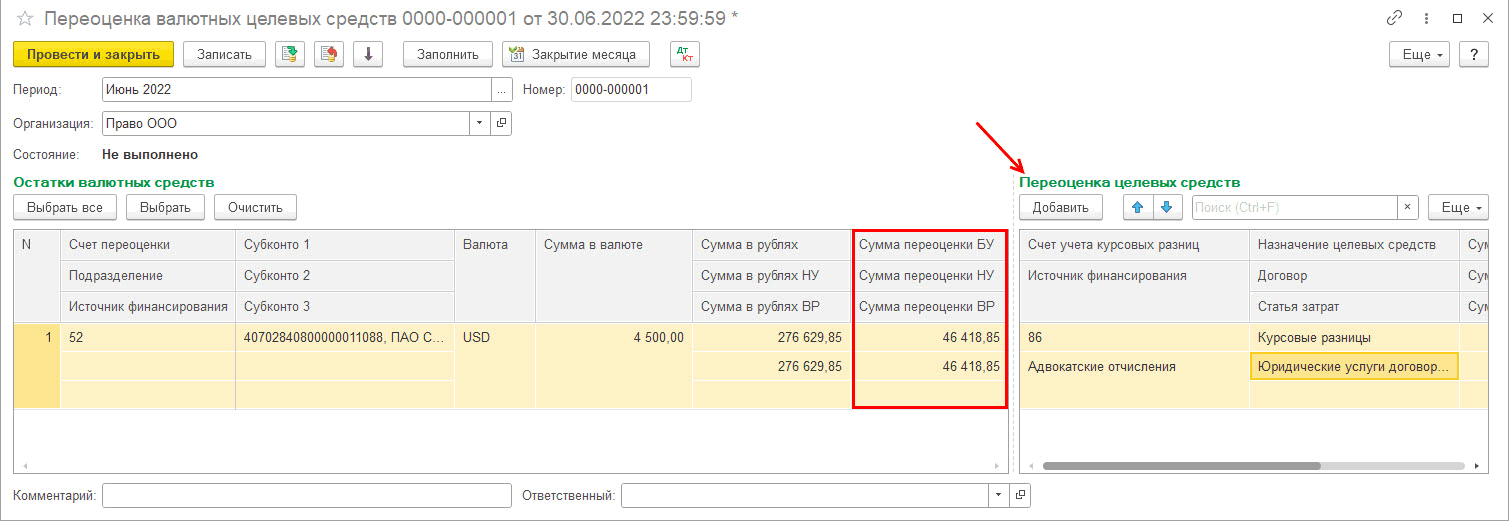1509x521 pixels.
Task: Open Еще menu in Переоценка целевых средств
Action: (1457, 207)
